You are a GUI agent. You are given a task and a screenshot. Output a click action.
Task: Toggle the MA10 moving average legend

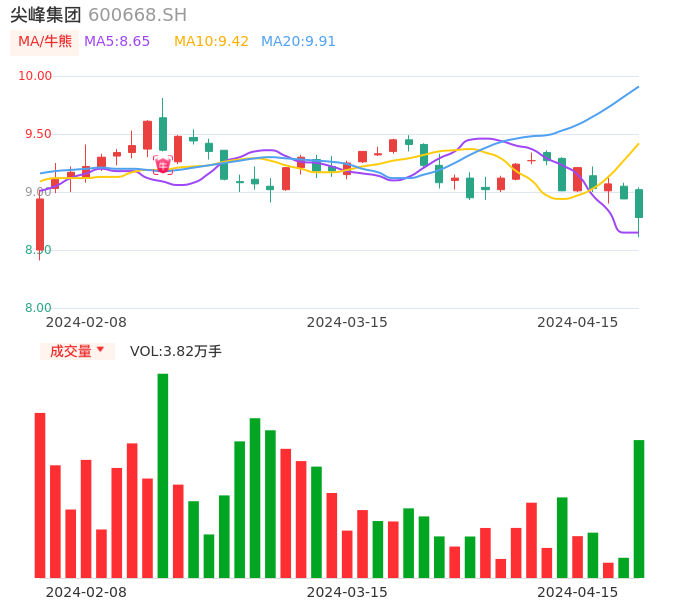(211, 42)
